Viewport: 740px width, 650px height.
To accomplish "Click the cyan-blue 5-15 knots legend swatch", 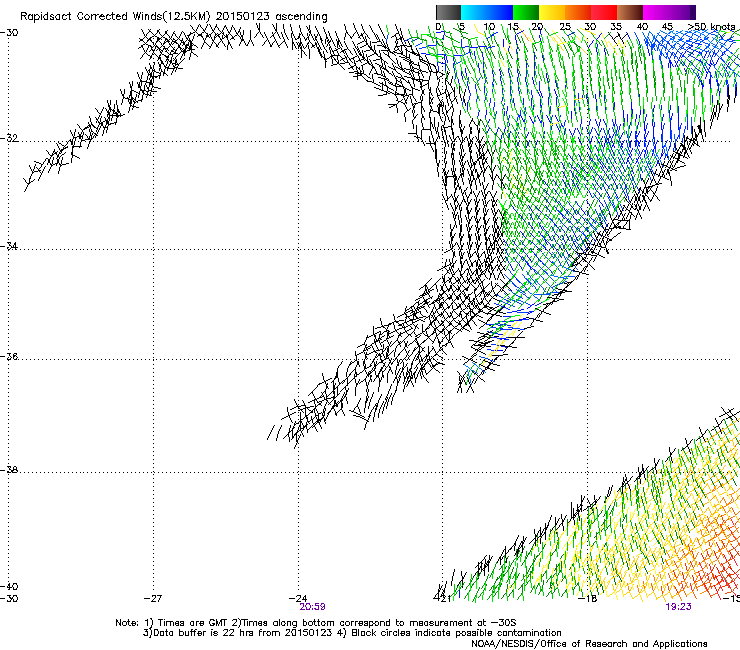I will coord(487,12).
